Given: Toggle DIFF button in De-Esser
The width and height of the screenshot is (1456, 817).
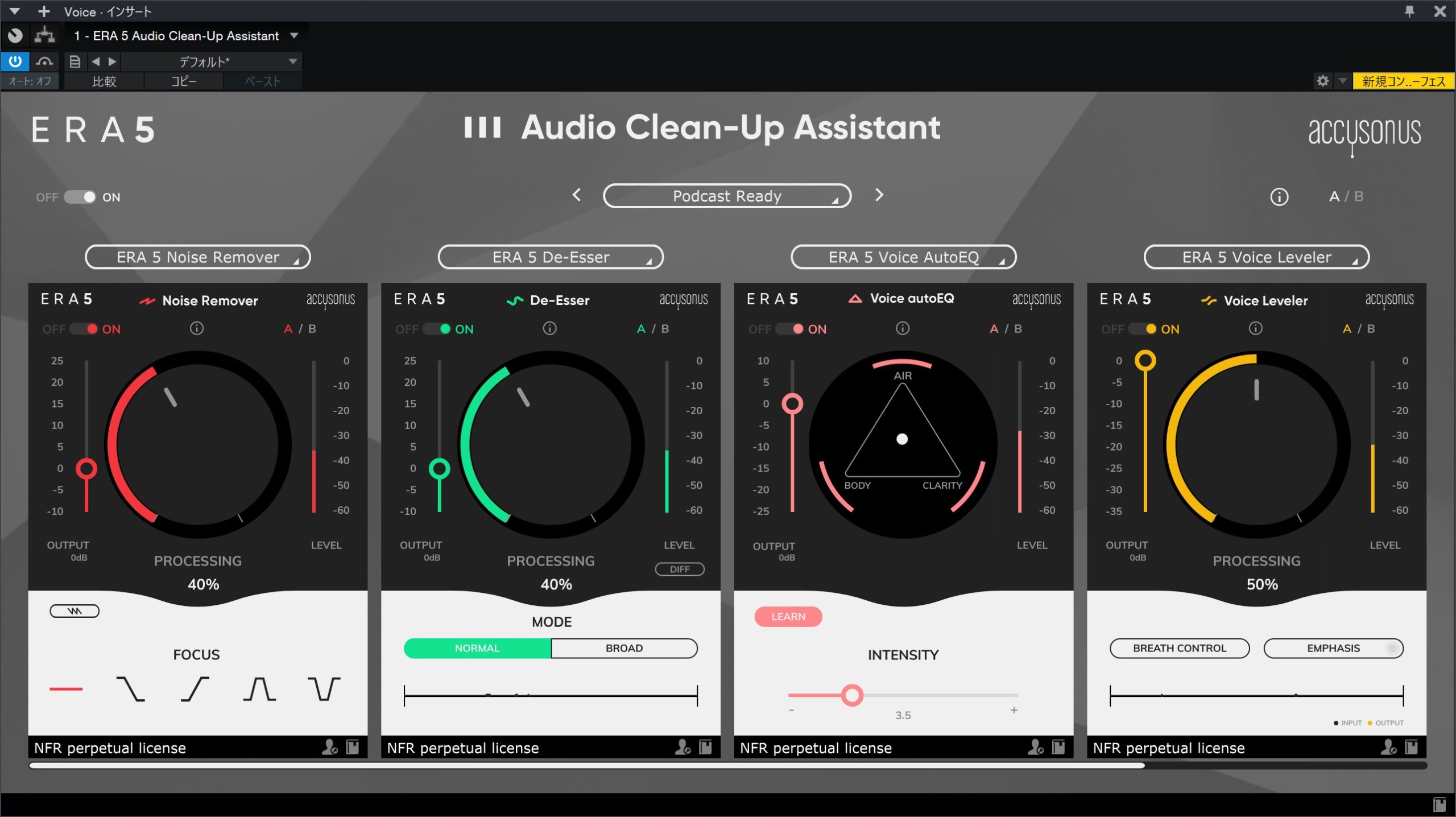Looking at the screenshot, I should click(x=680, y=569).
